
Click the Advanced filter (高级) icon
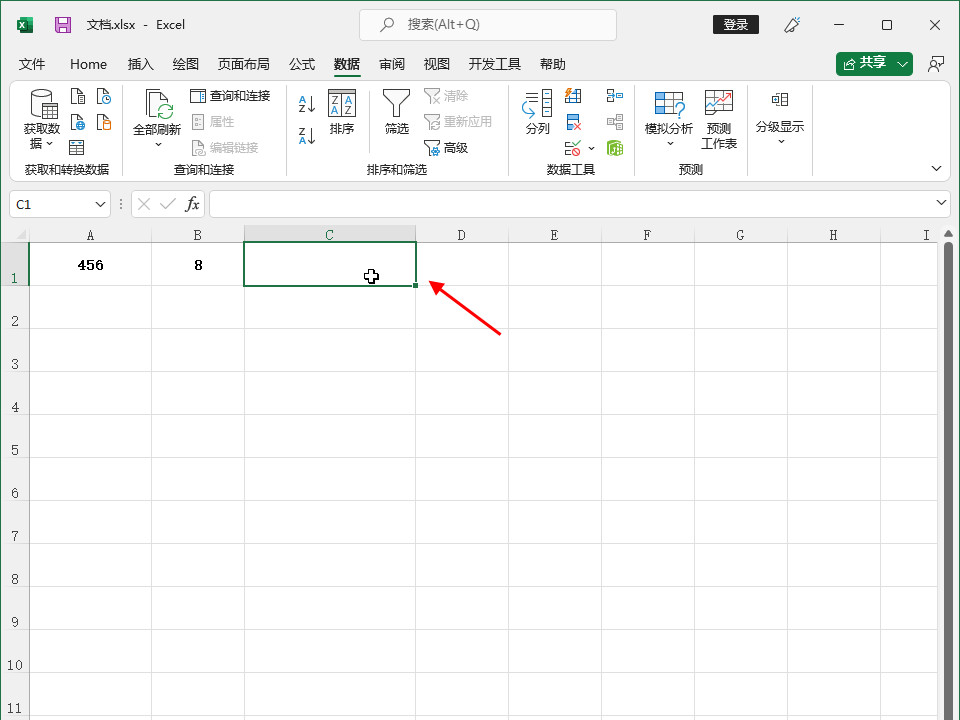click(446, 148)
